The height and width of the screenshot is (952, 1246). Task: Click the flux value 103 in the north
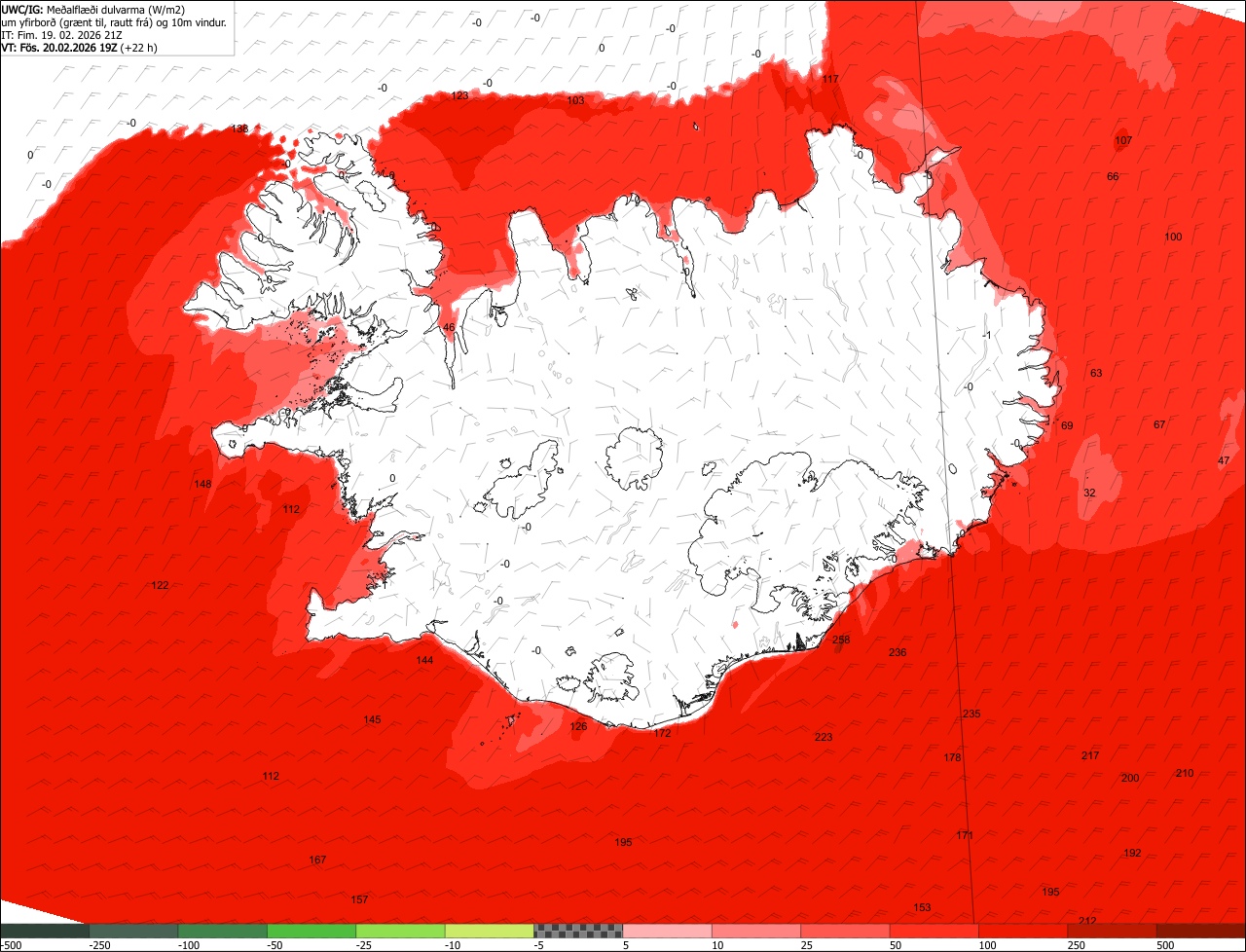click(x=575, y=100)
